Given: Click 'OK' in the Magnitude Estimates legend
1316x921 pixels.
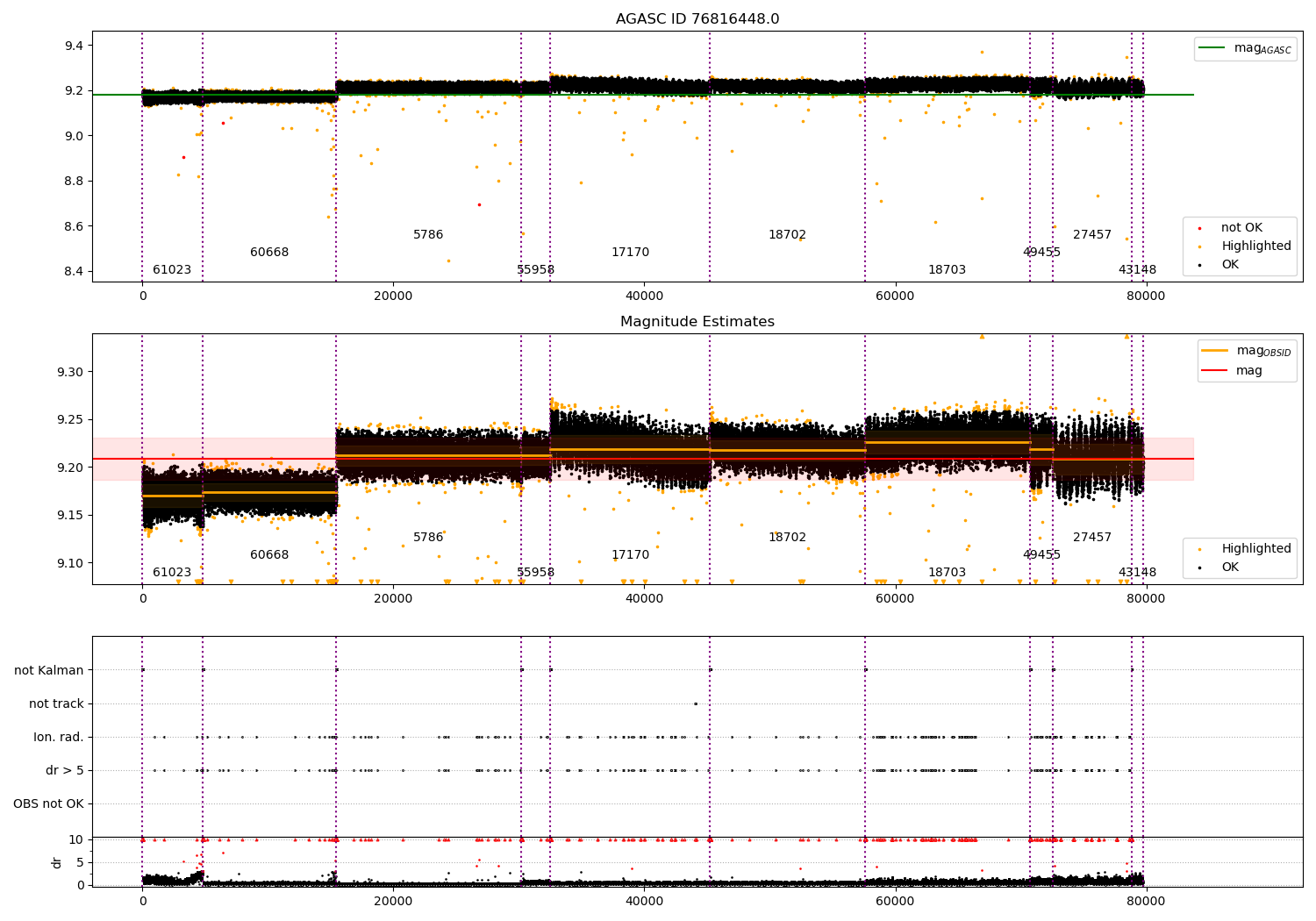Looking at the screenshot, I should click(x=1230, y=568).
